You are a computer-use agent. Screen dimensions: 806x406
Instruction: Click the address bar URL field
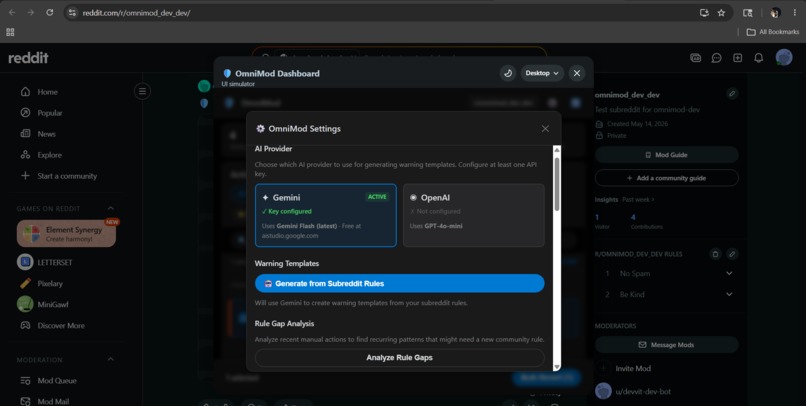click(380, 13)
